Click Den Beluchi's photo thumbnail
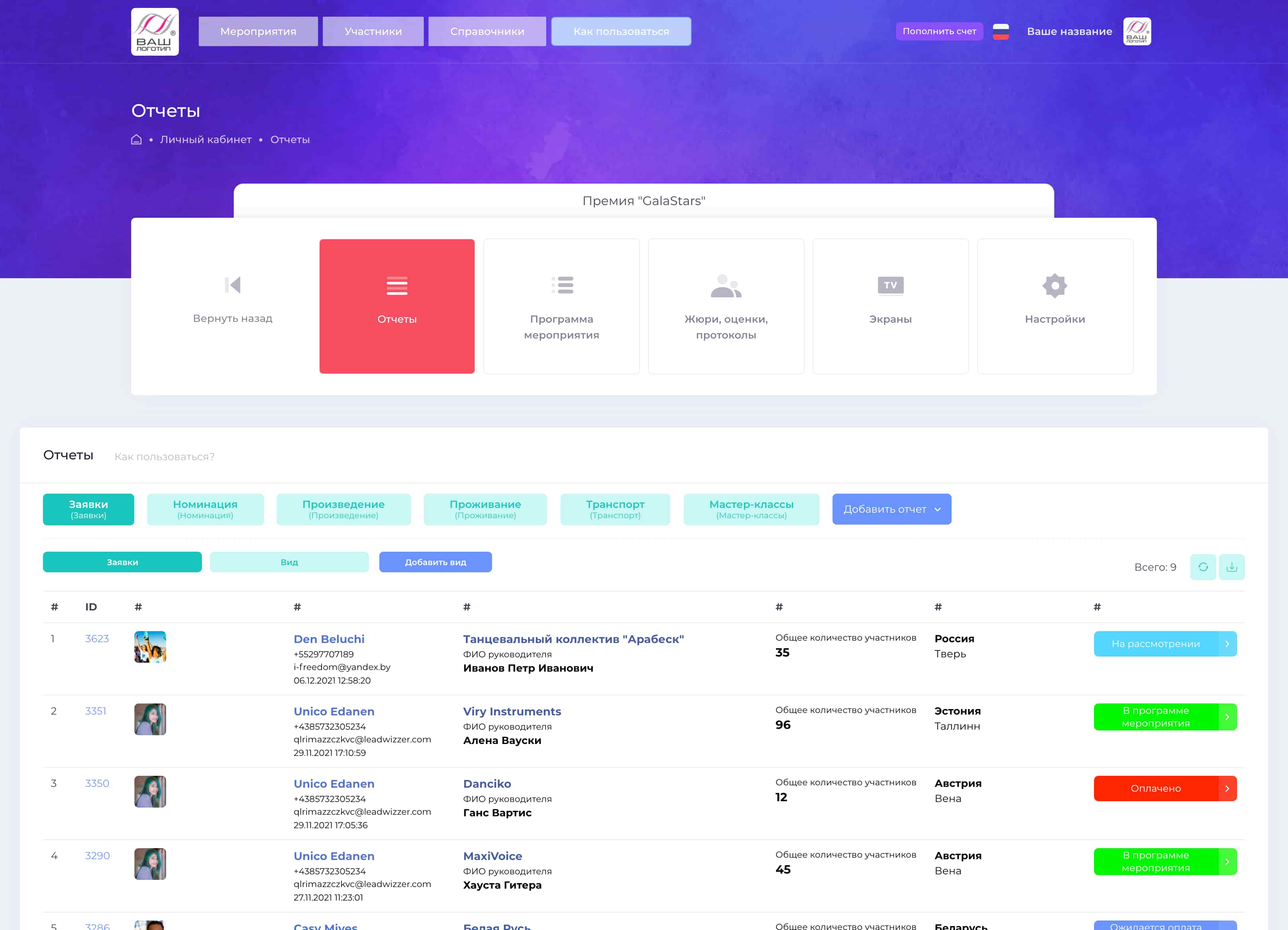The image size is (1288, 930). click(x=150, y=647)
